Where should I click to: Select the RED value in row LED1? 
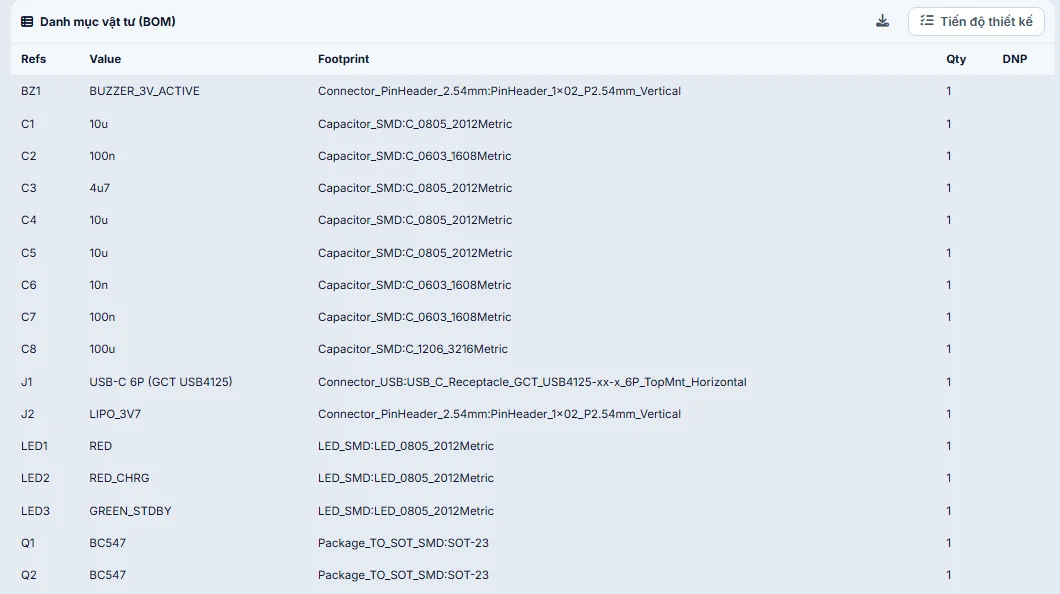(100, 446)
